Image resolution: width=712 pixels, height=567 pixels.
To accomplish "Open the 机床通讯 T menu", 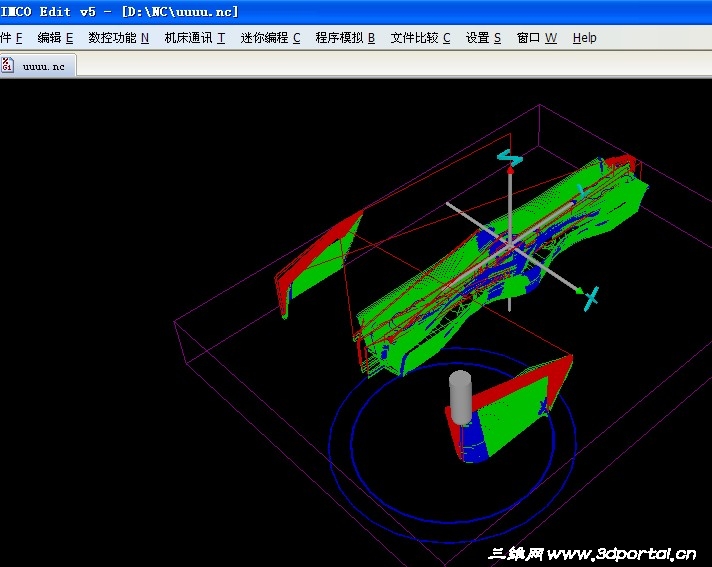I will tap(195, 38).
